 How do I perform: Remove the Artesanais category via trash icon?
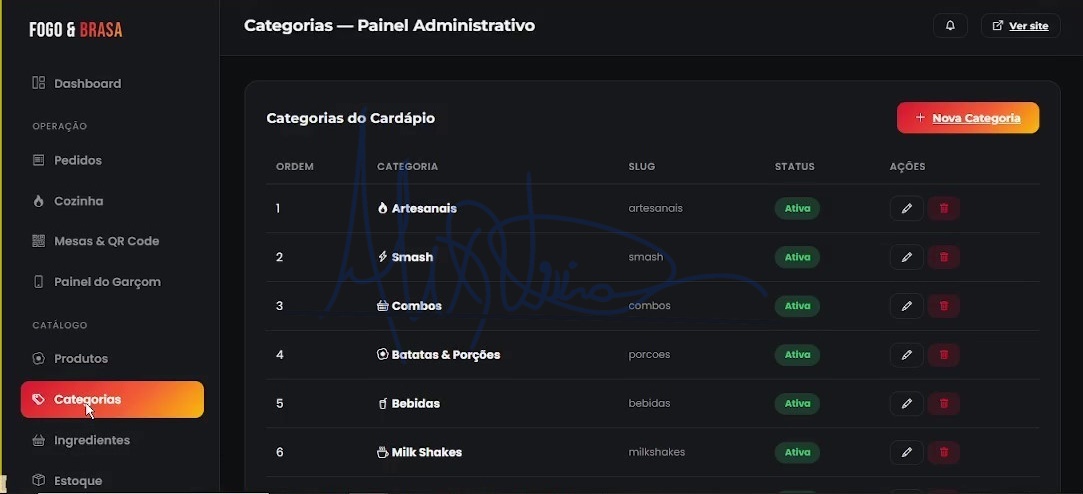943,208
